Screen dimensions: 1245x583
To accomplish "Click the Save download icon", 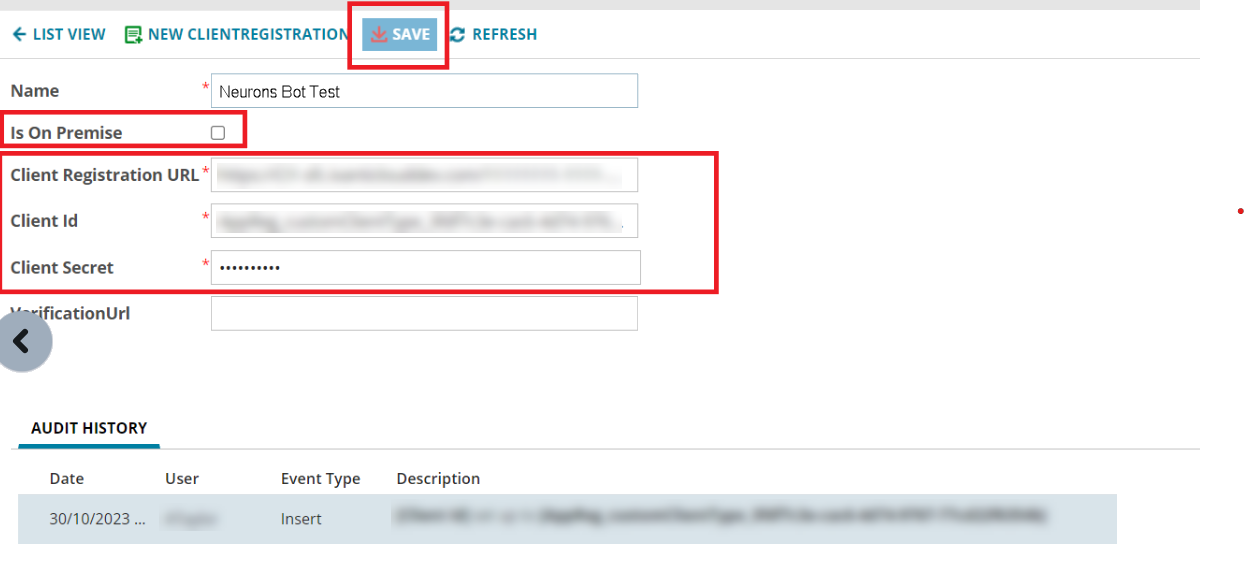I will (x=379, y=35).
